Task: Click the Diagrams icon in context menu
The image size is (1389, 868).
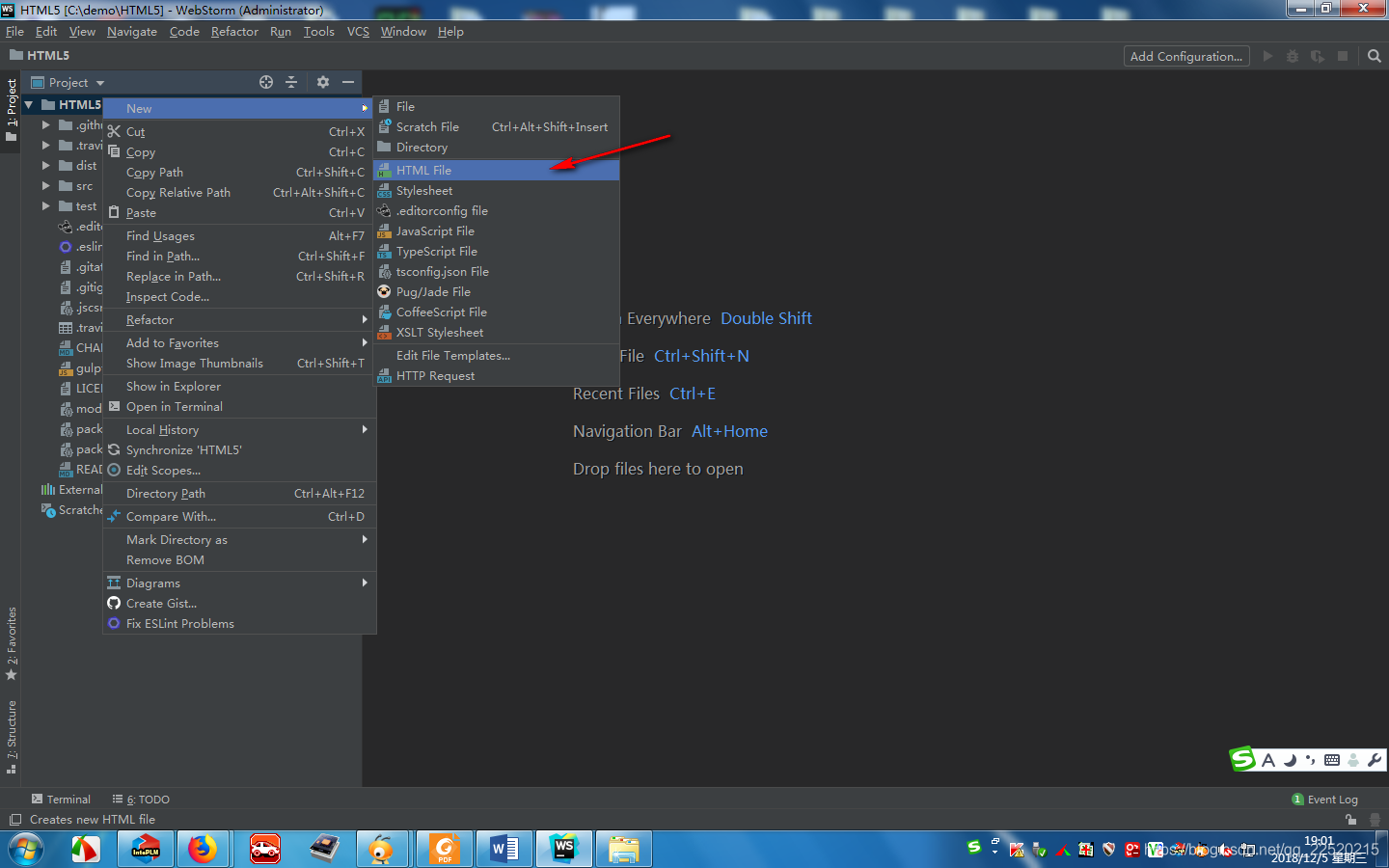Action: coord(114,583)
